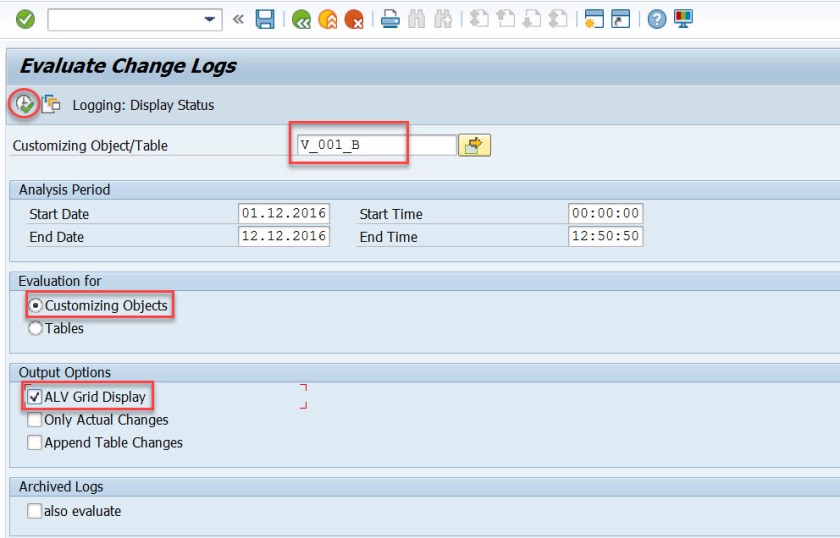Viewport: 840px width, 538px height.
Task: Click the green Back icon
Action: click(x=302, y=20)
